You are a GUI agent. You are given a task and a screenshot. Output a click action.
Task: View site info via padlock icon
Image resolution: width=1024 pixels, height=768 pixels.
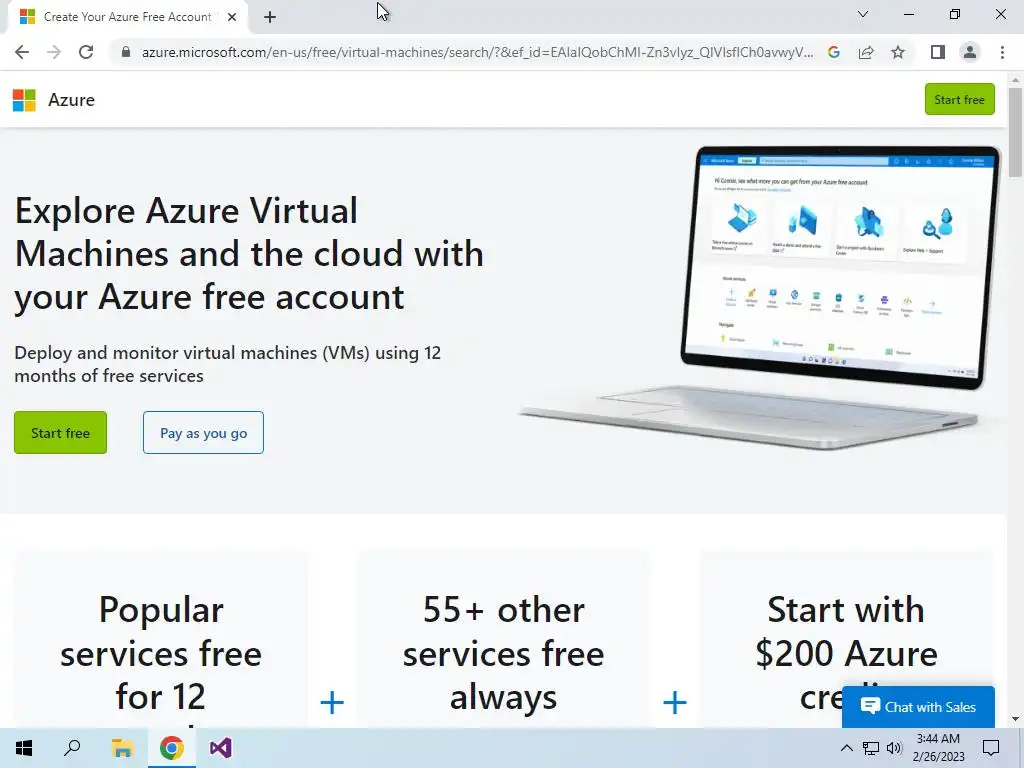pyautogui.click(x=125, y=52)
